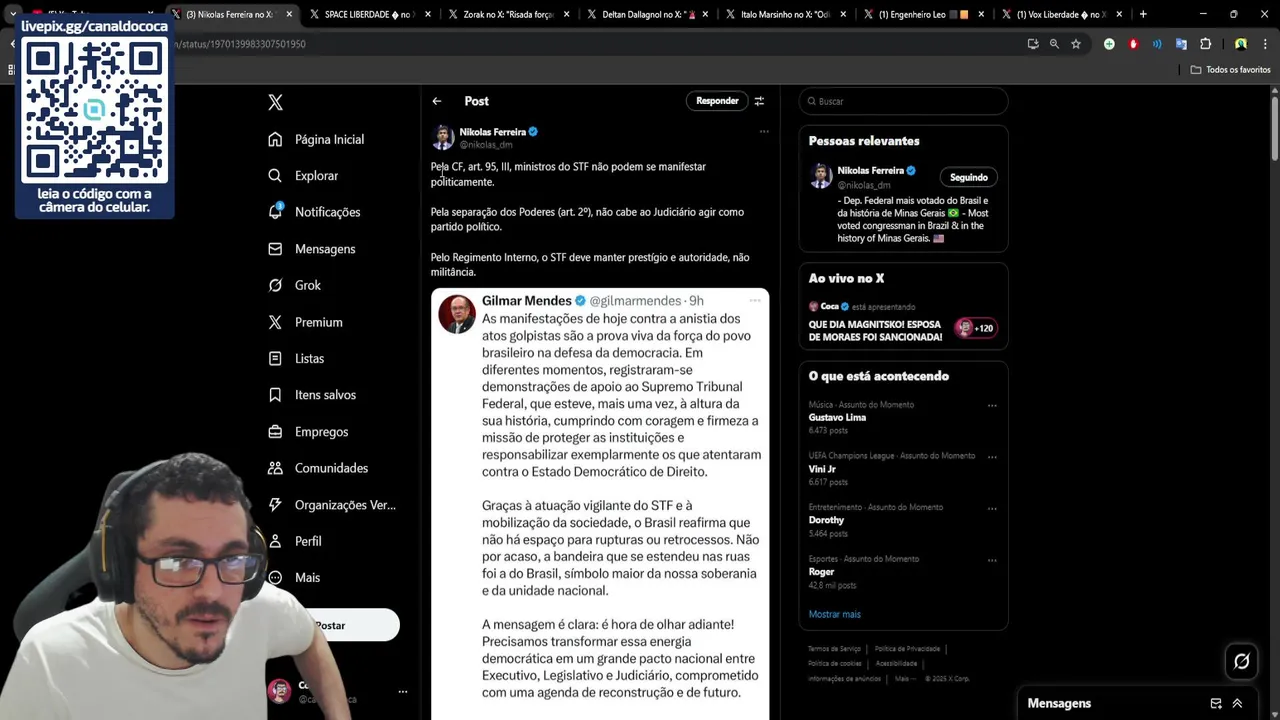Viewport: 1280px width, 720px height.
Task: Click the Buscar search field
Action: click(903, 101)
